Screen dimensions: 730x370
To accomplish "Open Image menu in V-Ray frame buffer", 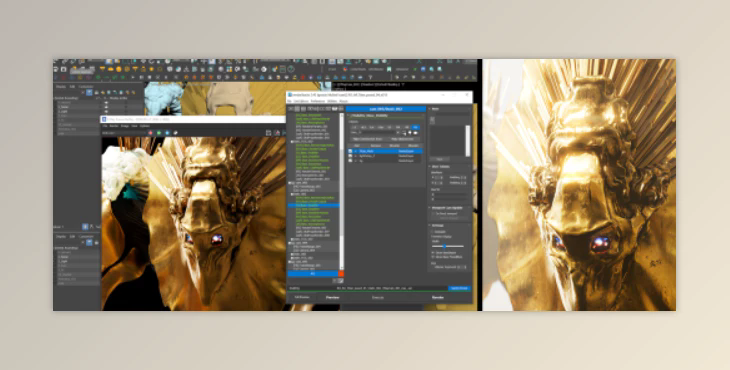I will tap(125, 126).
